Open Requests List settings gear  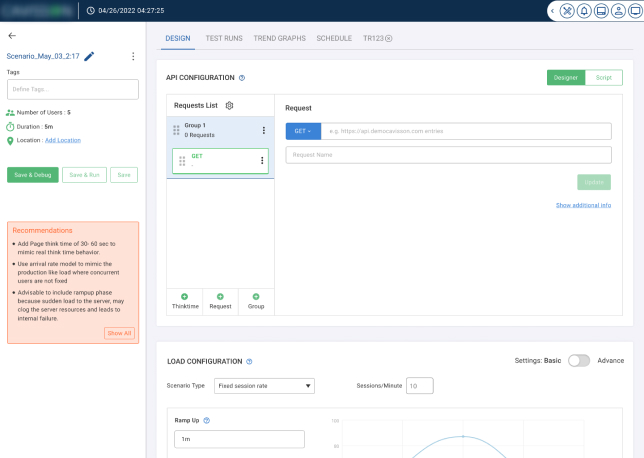click(229, 105)
